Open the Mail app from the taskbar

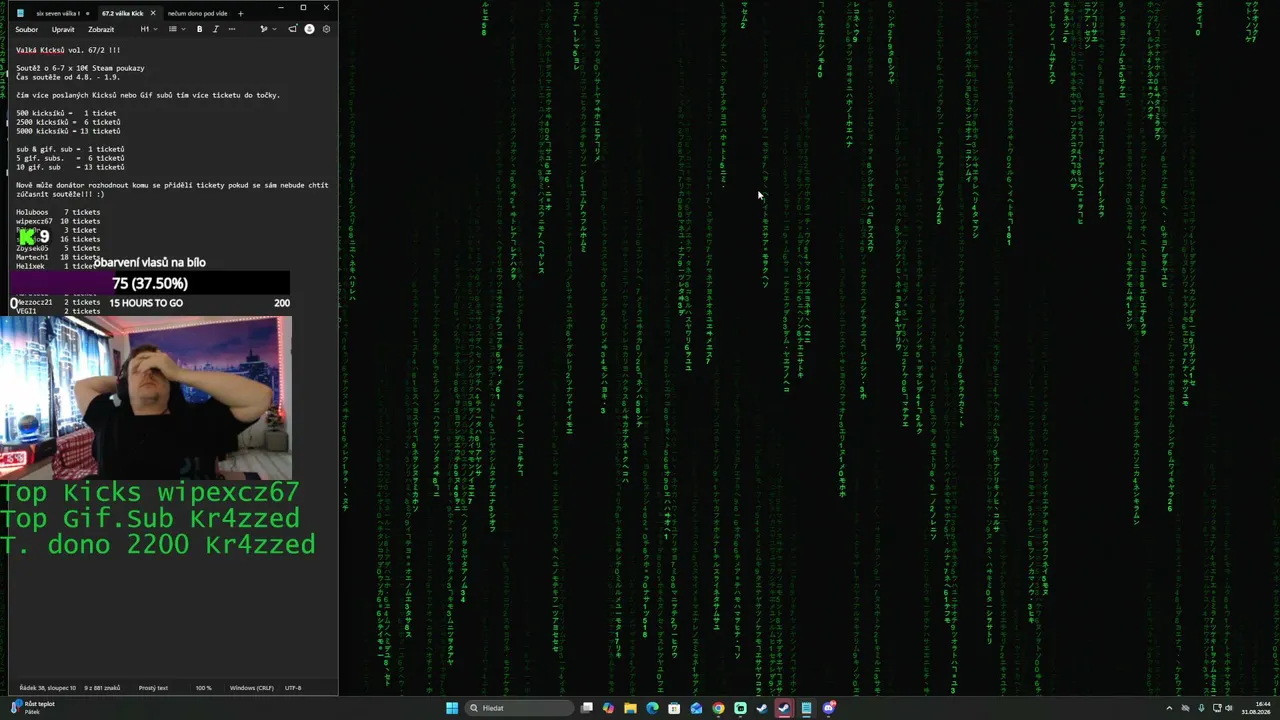tap(696, 708)
